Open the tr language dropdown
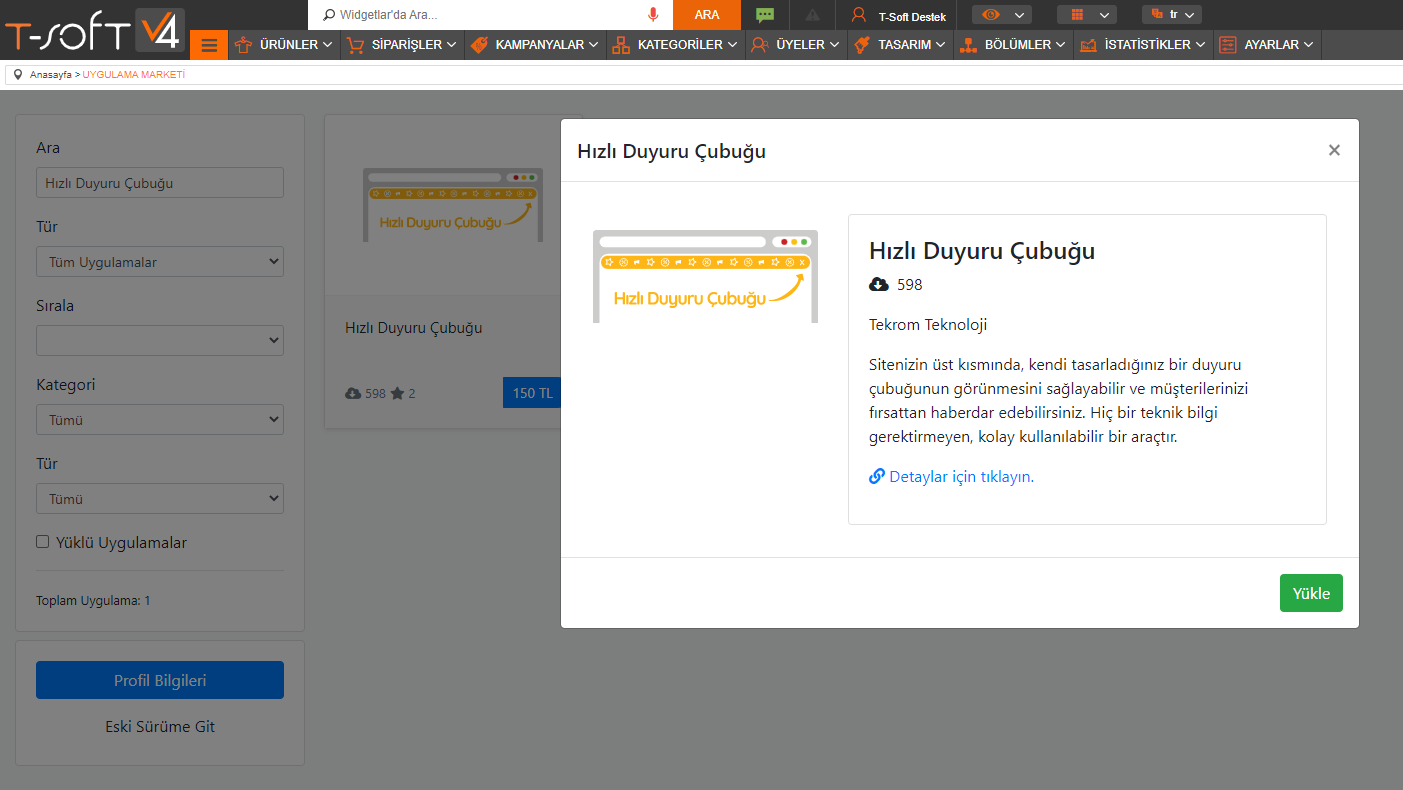 click(x=1171, y=15)
